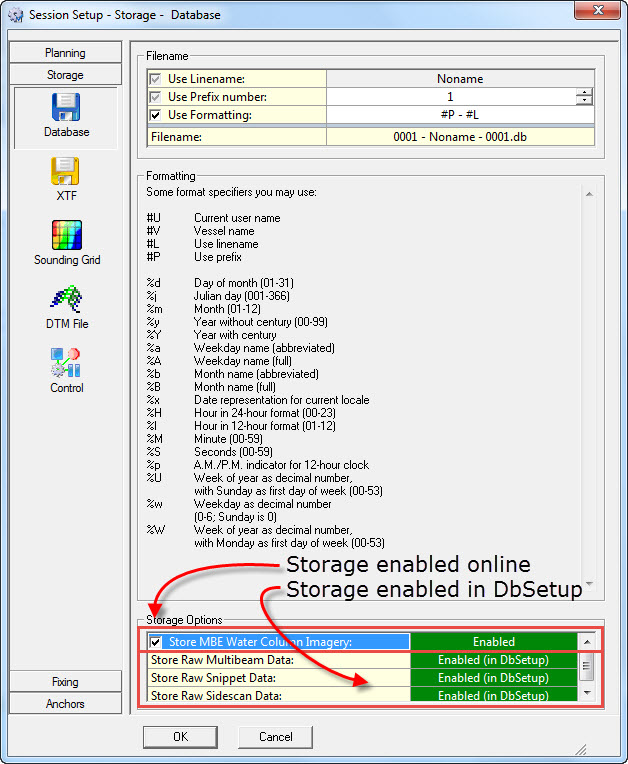Viewport: 628px width, 764px height.
Task: Close the Session Setup dialog
Action: (x=598, y=10)
